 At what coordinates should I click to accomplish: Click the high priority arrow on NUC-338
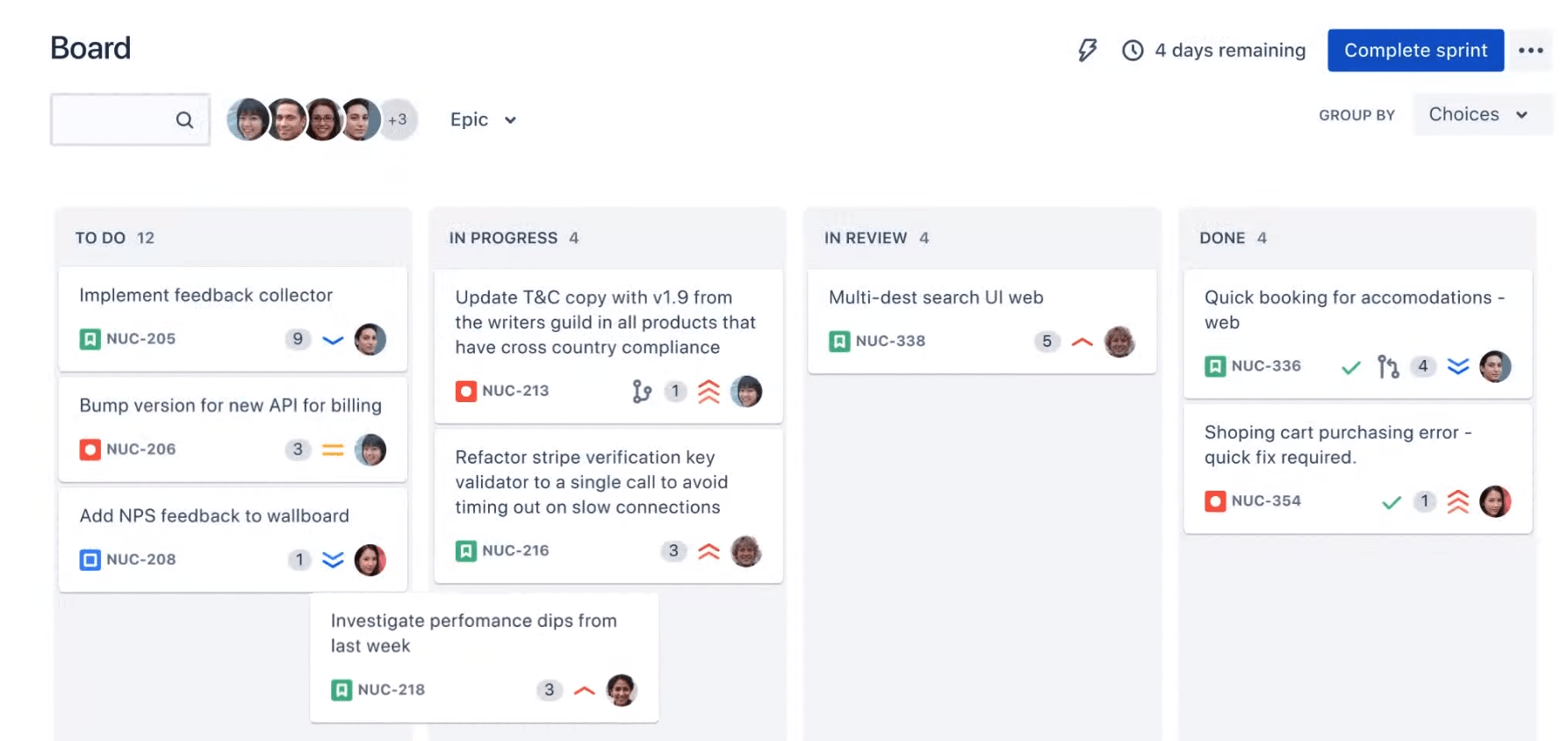pyautogui.click(x=1082, y=342)
